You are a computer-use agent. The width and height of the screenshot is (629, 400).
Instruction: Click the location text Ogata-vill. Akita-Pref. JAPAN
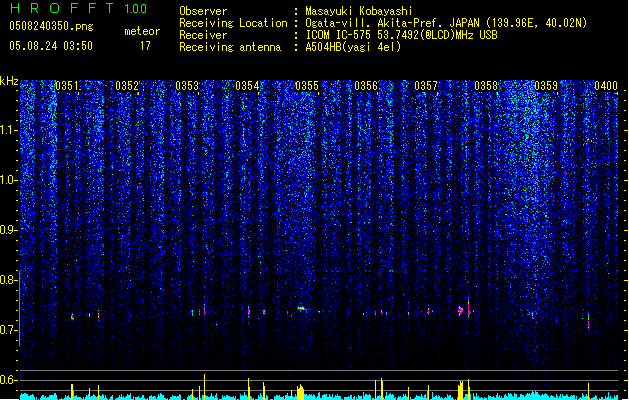click(x=392, y=23)
